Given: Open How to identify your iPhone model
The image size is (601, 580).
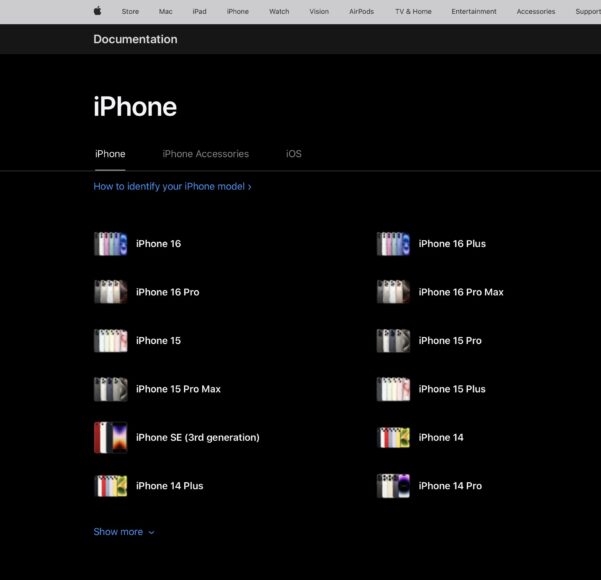Looking at the screenshot, I should click(172, 186).
